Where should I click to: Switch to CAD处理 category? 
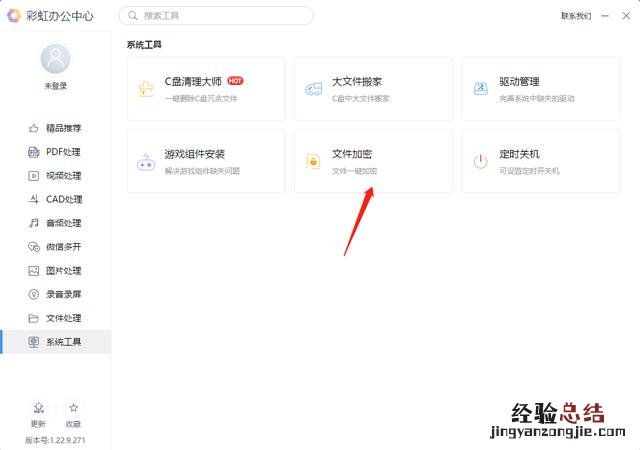(x=56, y=199)
